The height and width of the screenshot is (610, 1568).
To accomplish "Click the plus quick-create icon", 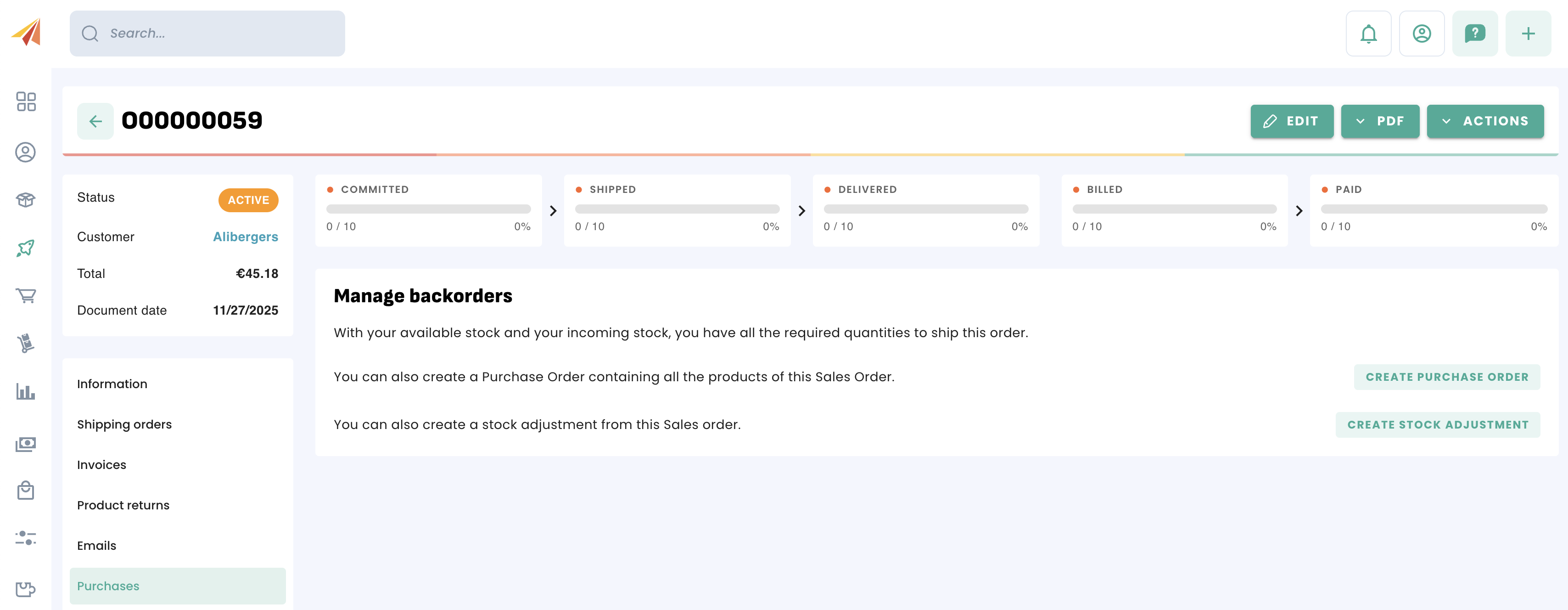I will pyautogui.click(x=1528, y=34).
